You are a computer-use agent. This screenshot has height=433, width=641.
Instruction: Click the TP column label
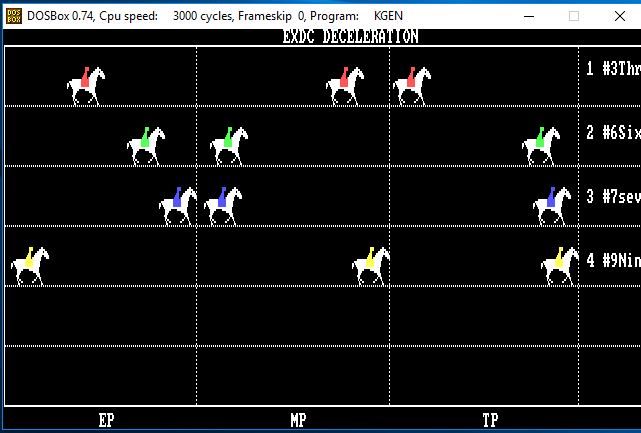(491, 420)
